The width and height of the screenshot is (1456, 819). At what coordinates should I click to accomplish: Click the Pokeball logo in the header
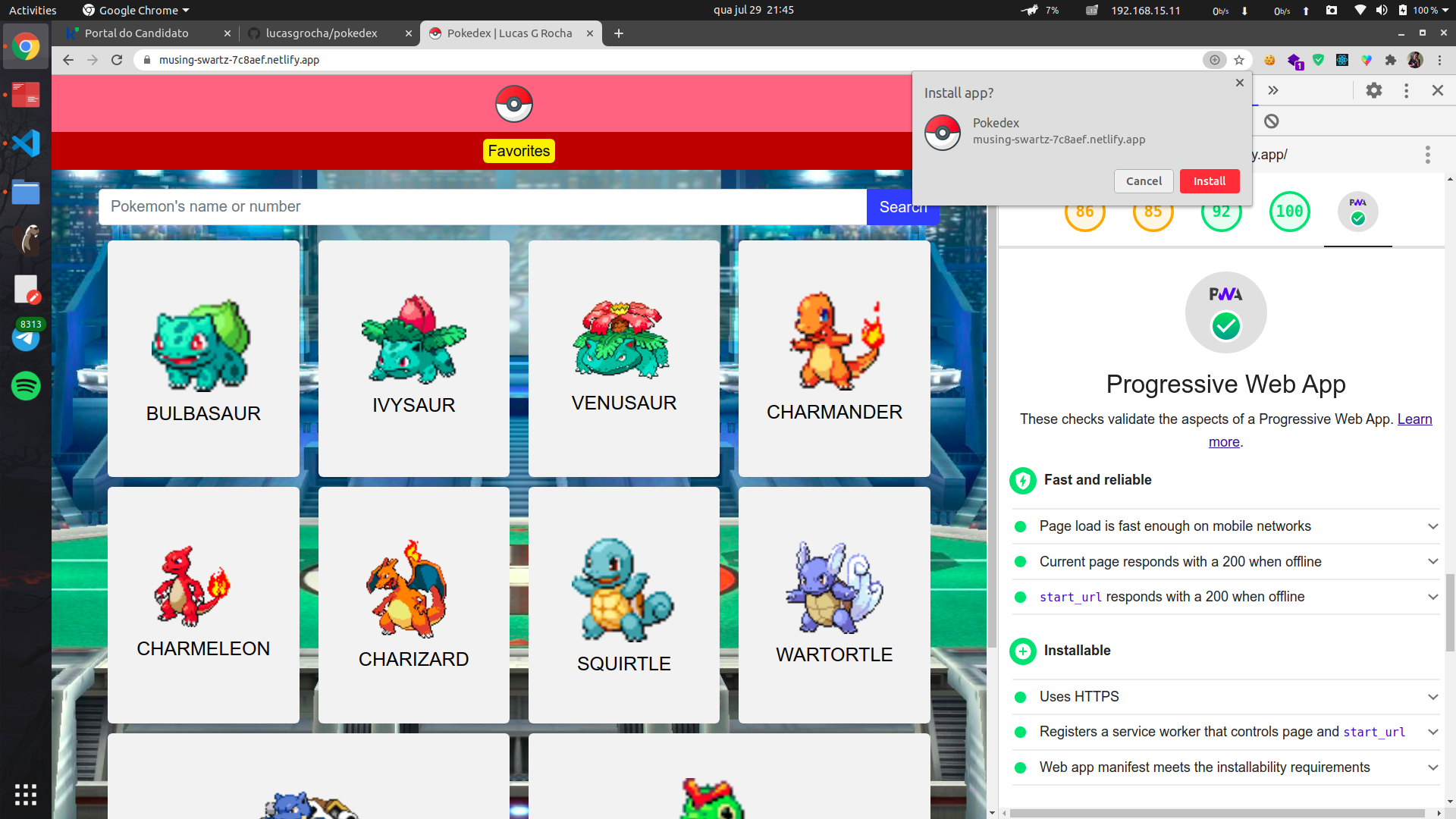(513, 104)
